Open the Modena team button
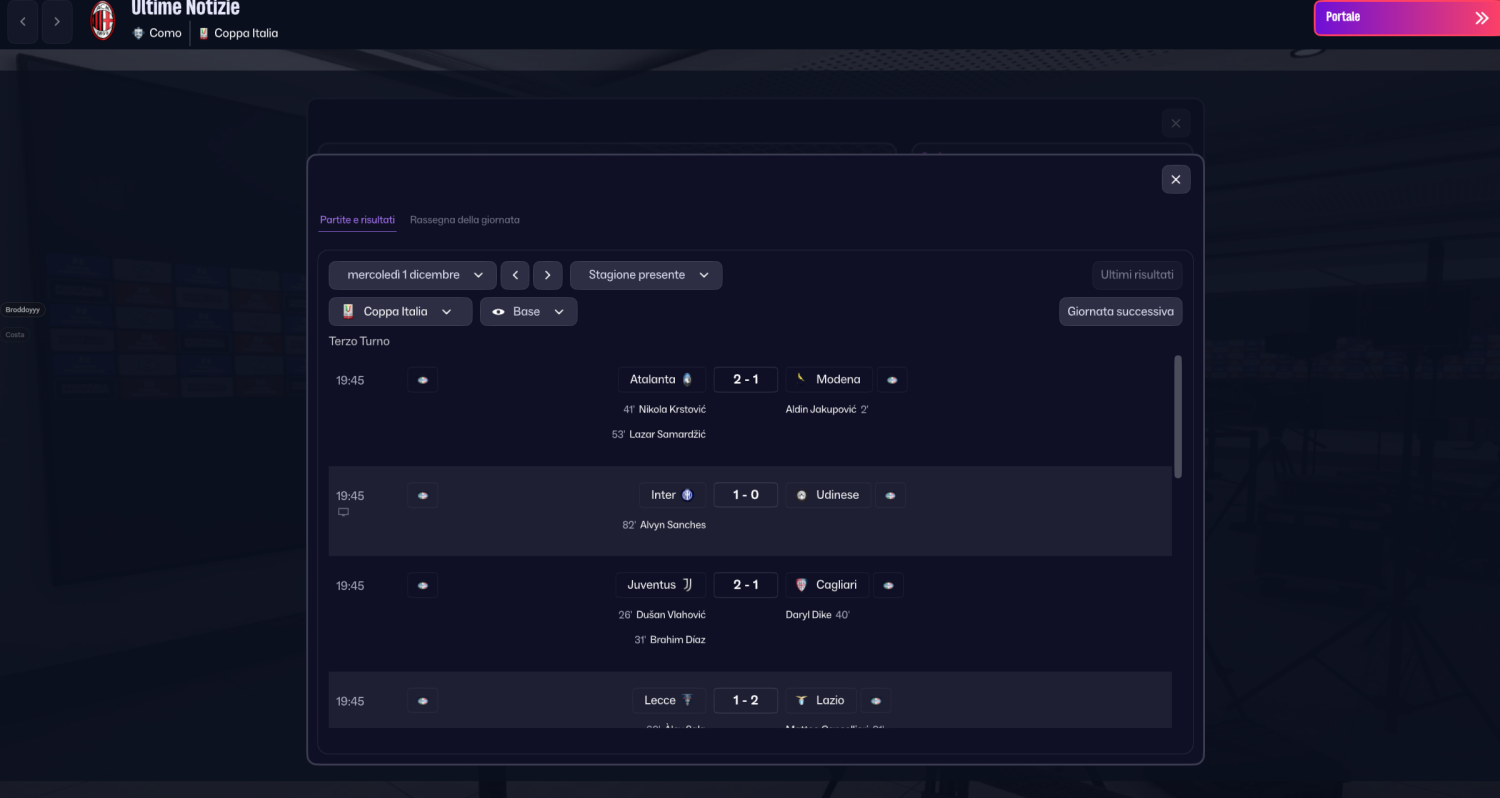Image resolution: width=1500 pixels, height=798 pixels. pyautogui.click(x=829, y=379)
